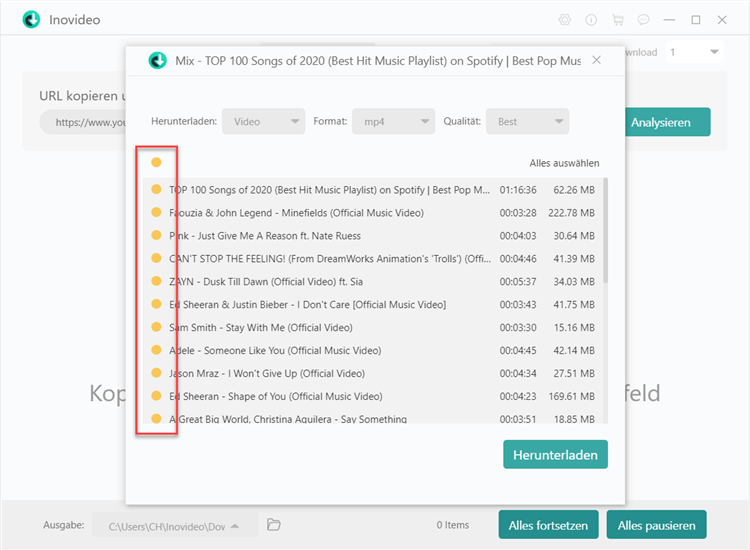The height and width of the screenshot is (550, 750).
Task: Select Jason Mraz I Won't Give Up title
Action: [x=267, y=374]
